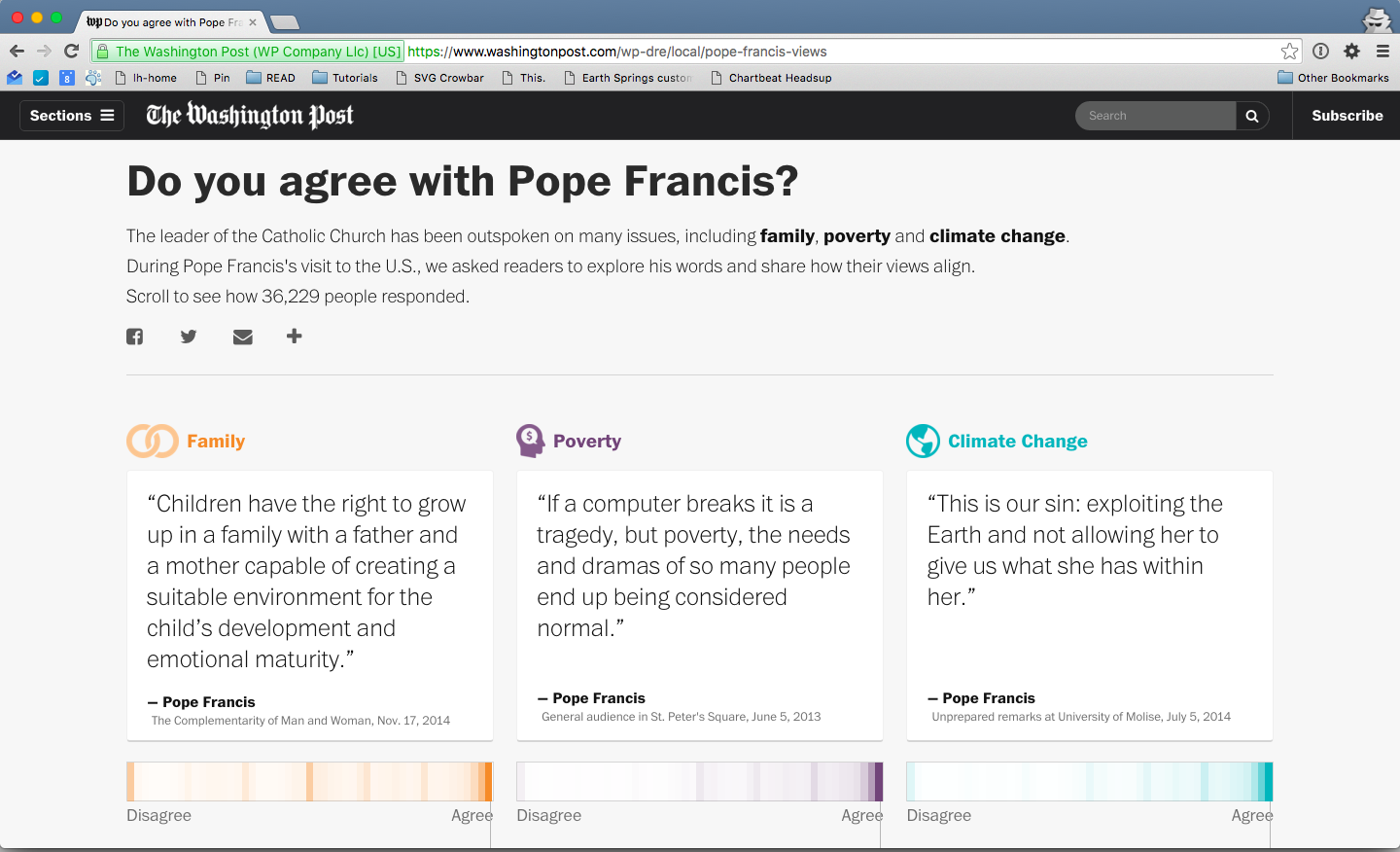Share the article via email envelope icon
This screenshot has width=1400, height=852.
243,337
